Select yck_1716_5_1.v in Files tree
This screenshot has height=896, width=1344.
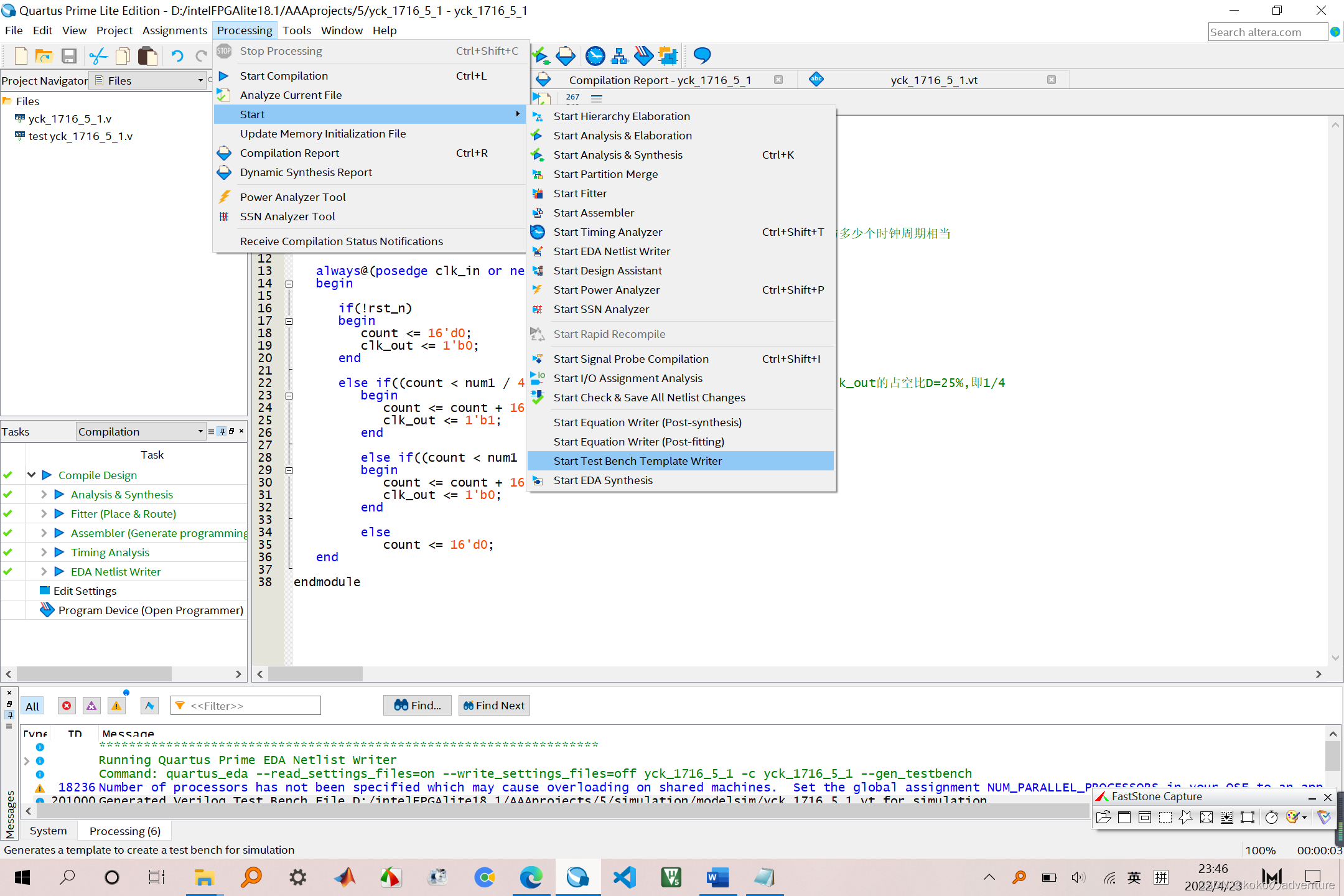tap(70, 118)
